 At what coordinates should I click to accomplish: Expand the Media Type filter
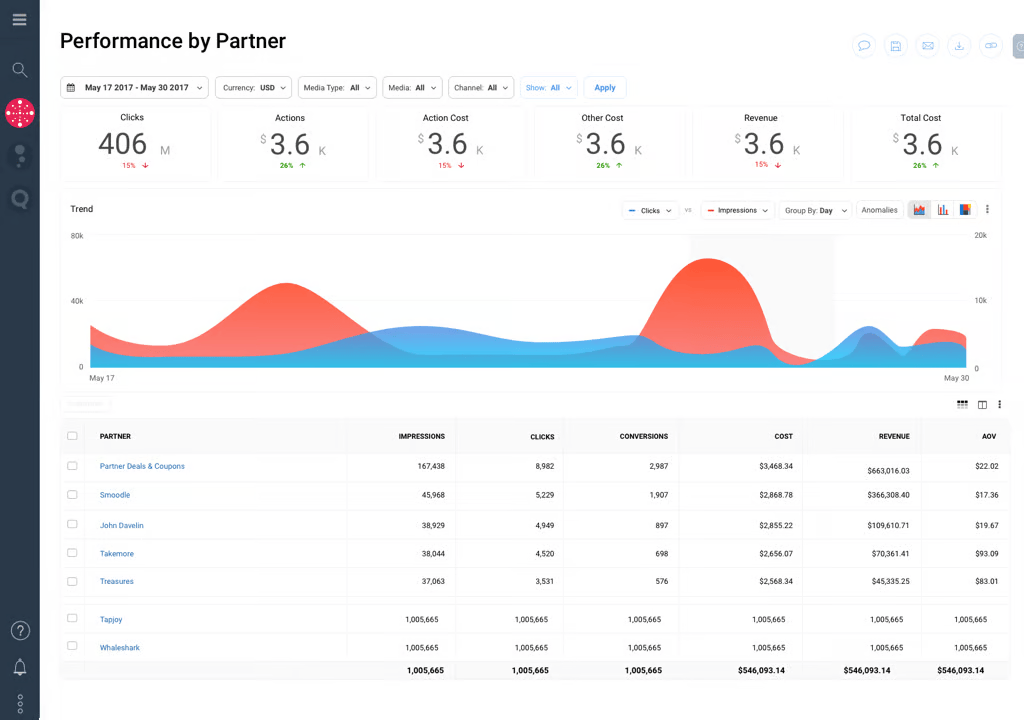[337, 88]
